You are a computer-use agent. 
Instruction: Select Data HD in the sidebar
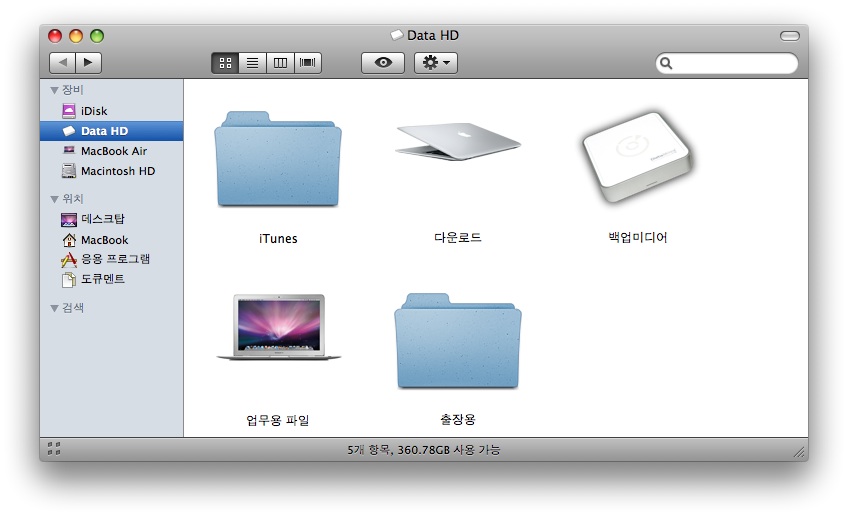pos(111,131)
